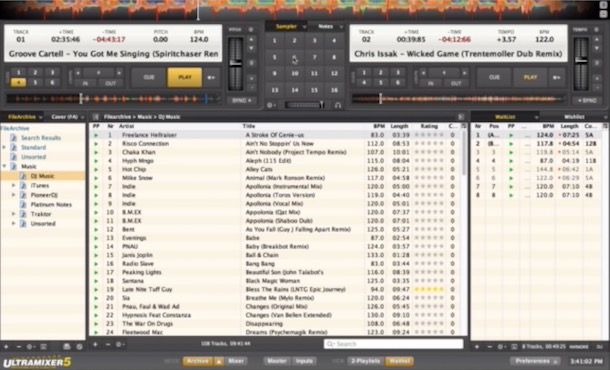Switch to the Cover (FA) tab
This screenshot has width=610, height=370.
(x=65, y=117)
